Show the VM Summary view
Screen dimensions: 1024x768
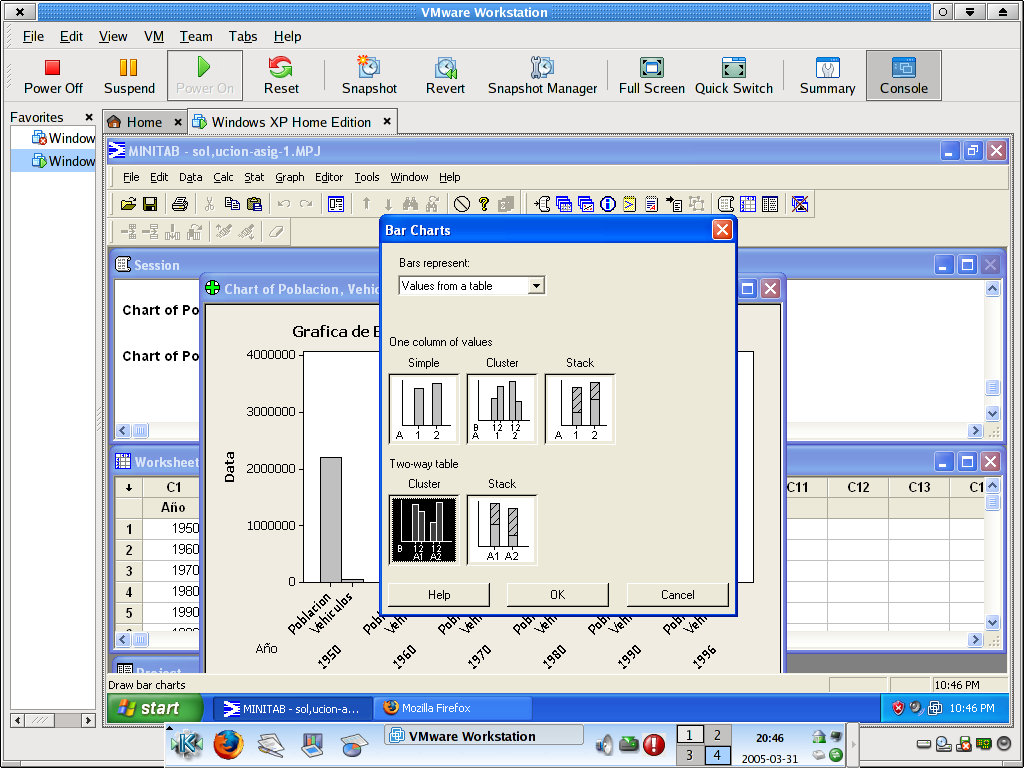827,76
